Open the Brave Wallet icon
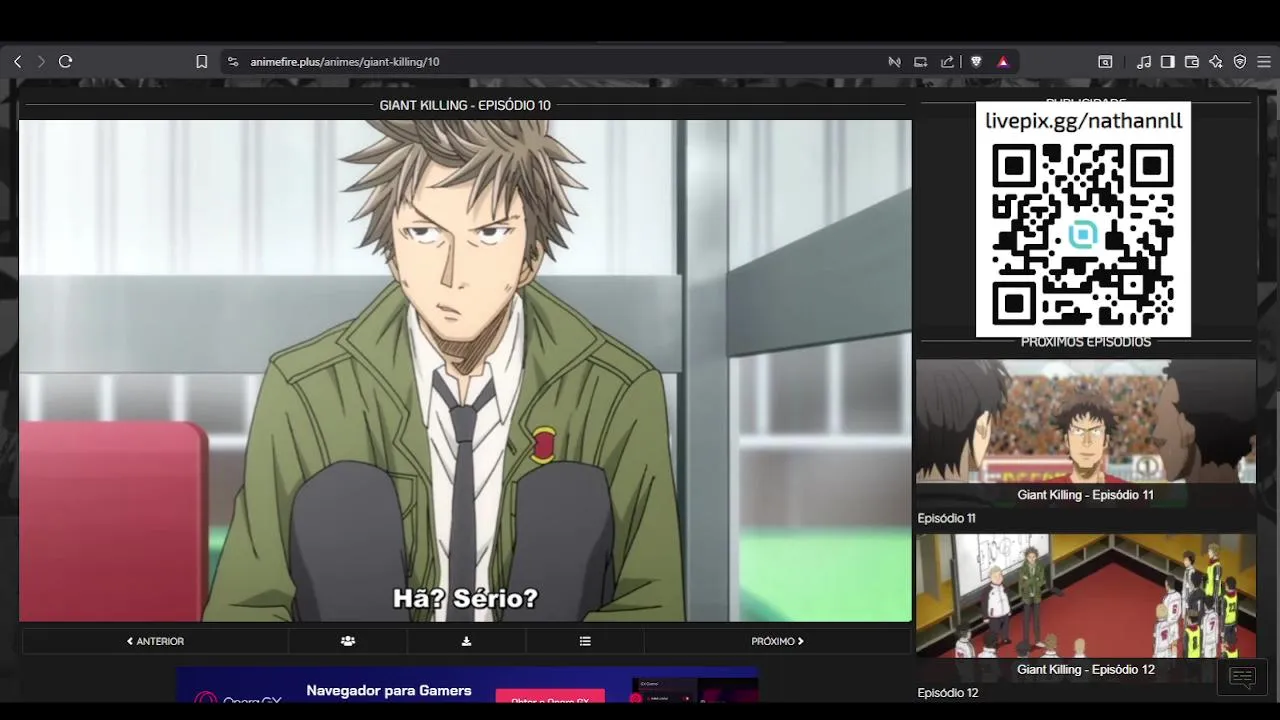Image resolution: width=1280 pixels, height=720 pixels. pyautogui.click(x=1191, y=62)
